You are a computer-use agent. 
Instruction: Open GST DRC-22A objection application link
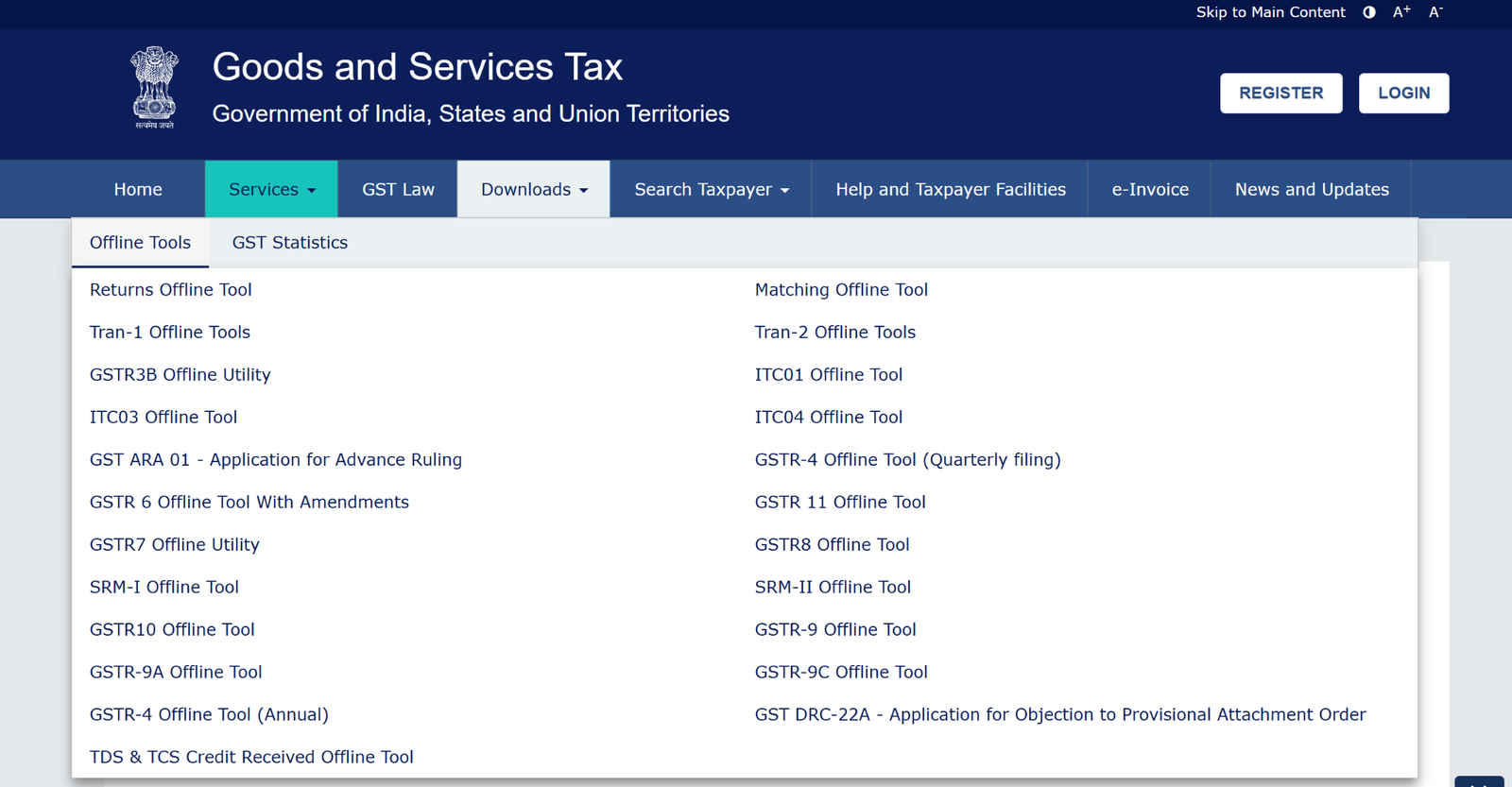(x=1060, y=715)
